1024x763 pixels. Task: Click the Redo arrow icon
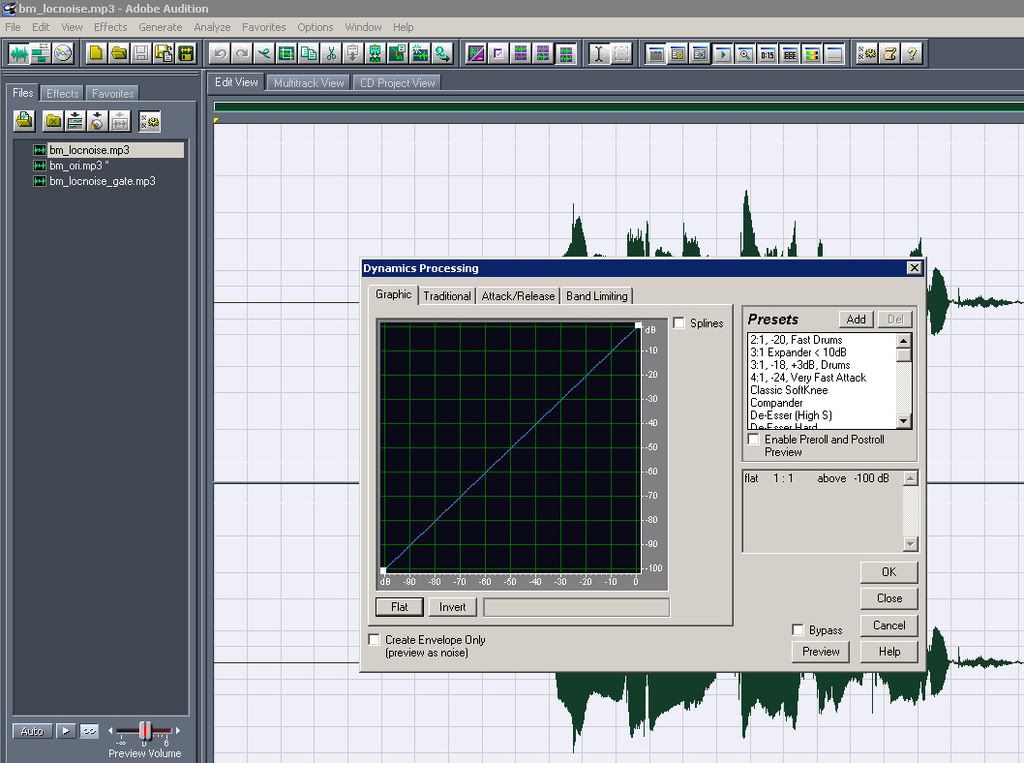tap(242, 54)
